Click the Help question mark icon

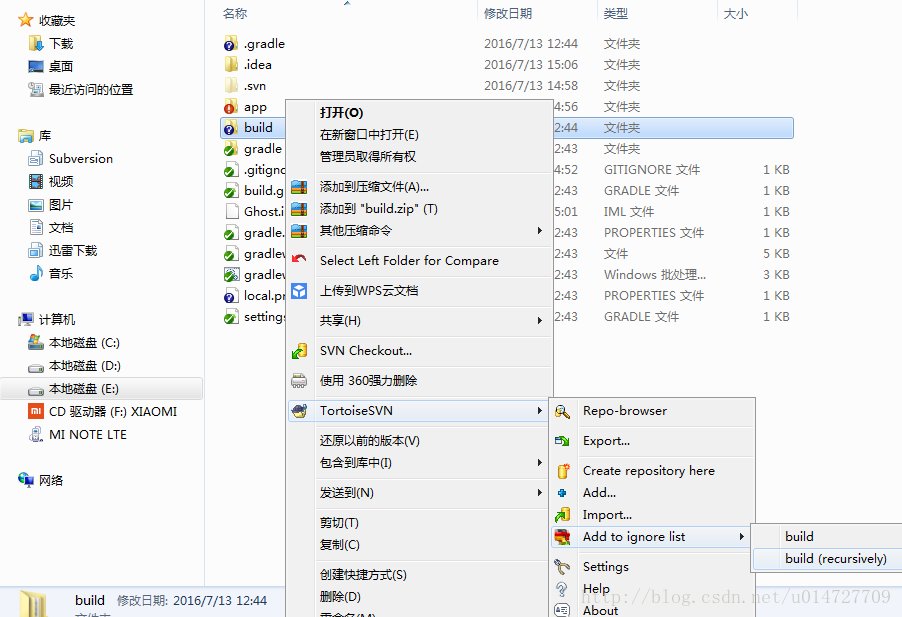tap(562, 589)
